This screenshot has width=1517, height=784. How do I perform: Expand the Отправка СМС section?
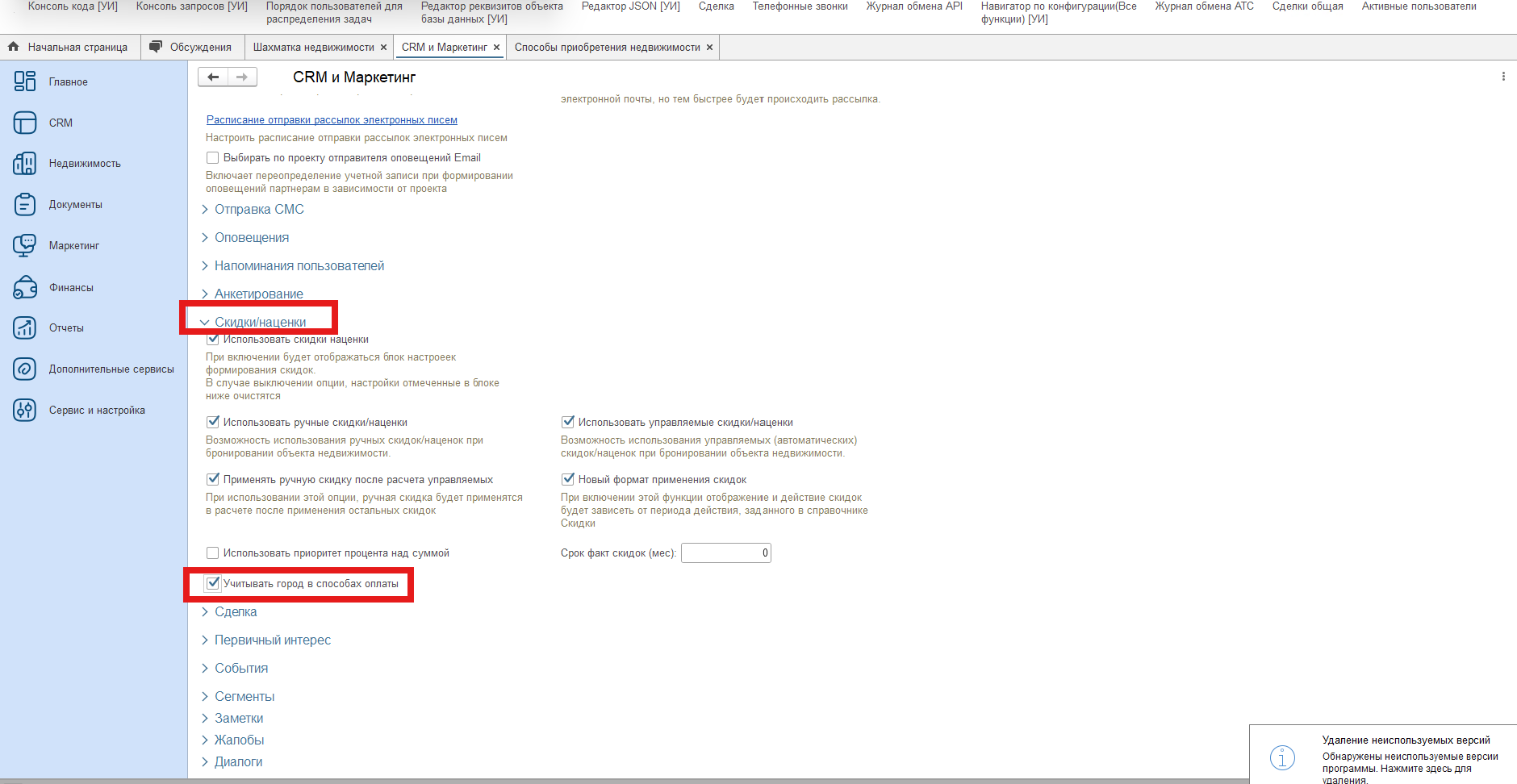[258, 210]
